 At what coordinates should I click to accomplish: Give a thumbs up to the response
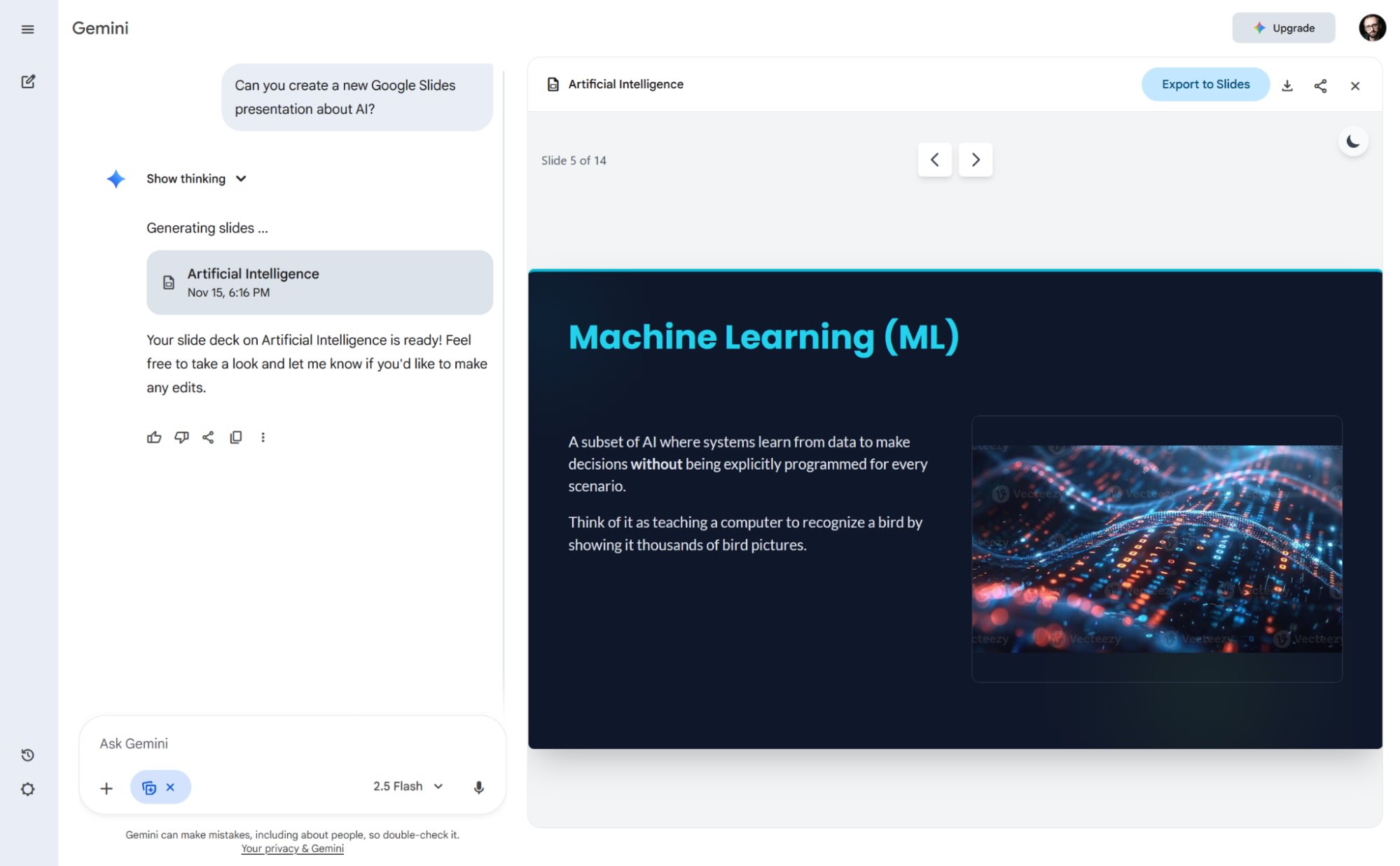tap(153, 437)
